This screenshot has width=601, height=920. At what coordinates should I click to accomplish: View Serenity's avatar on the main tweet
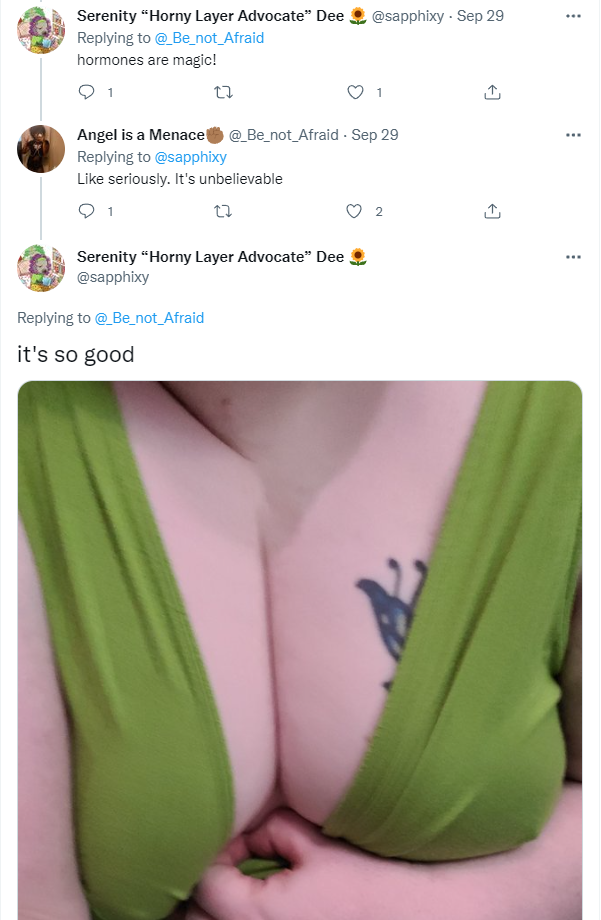[x=41, y=268]
